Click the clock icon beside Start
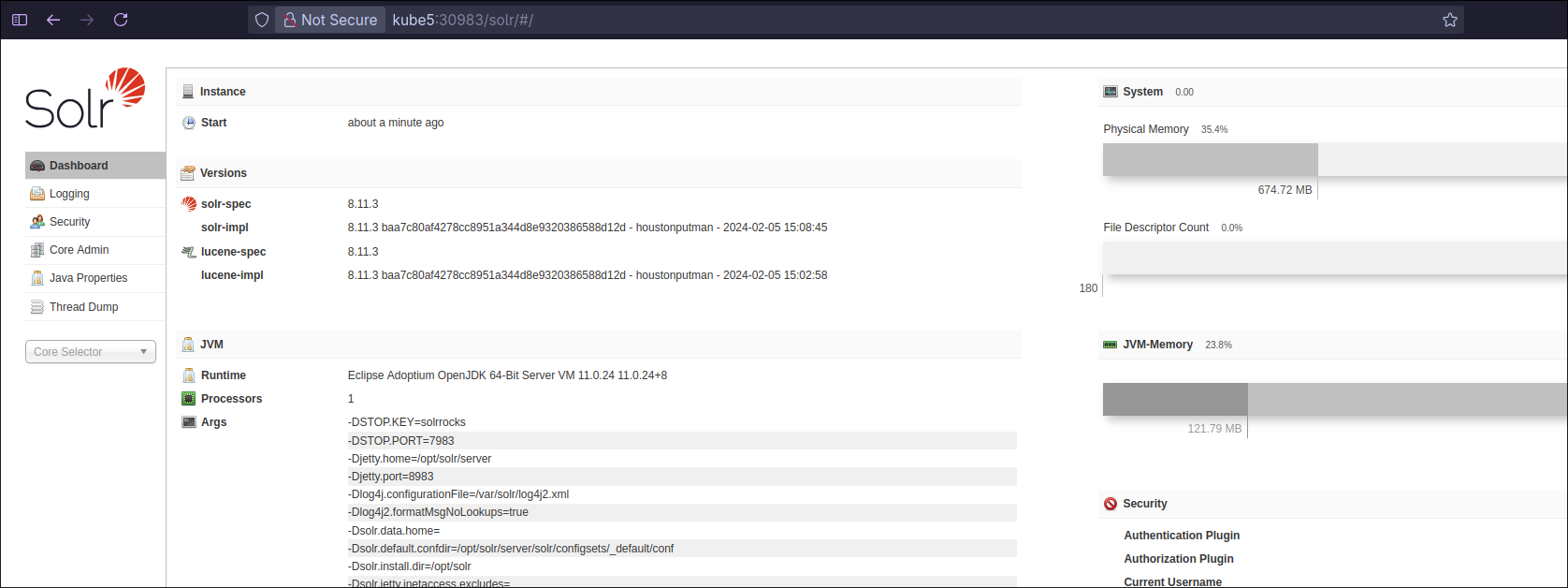1568x588 pixels. pyautogui.click(x=189, y=123)
